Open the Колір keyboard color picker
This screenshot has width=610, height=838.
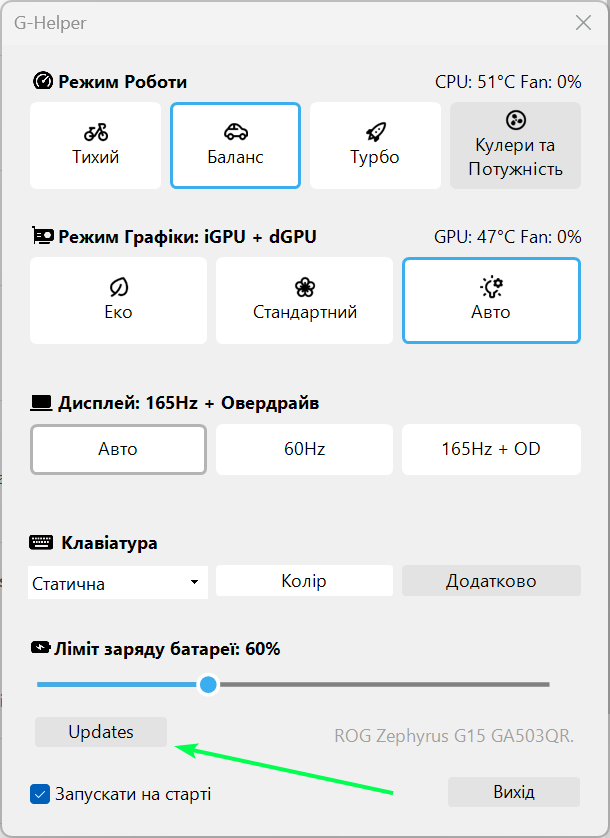coord(304,581)
